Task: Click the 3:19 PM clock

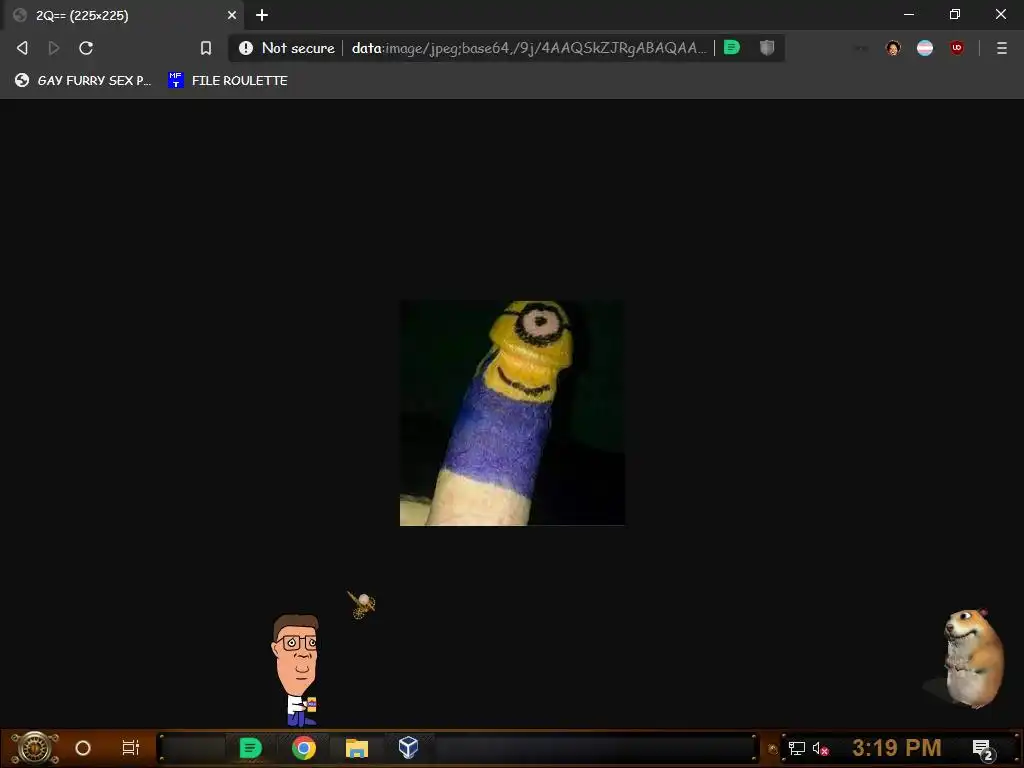Action: click(x=897, y=748)
